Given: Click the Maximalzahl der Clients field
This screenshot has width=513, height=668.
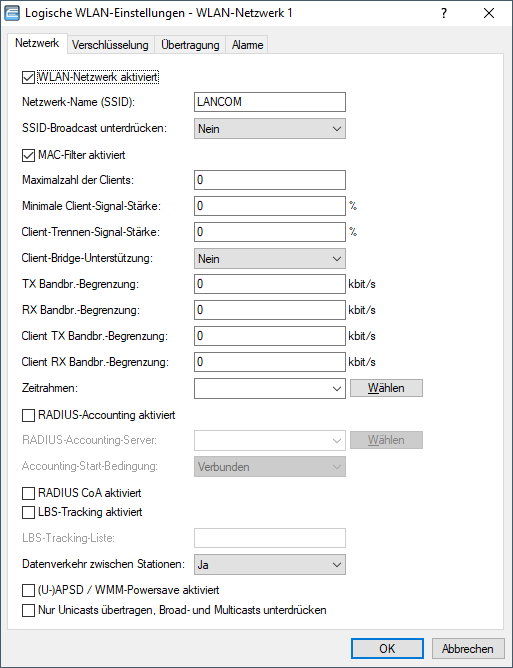Looking at the screenshot, I should (270, 180).
